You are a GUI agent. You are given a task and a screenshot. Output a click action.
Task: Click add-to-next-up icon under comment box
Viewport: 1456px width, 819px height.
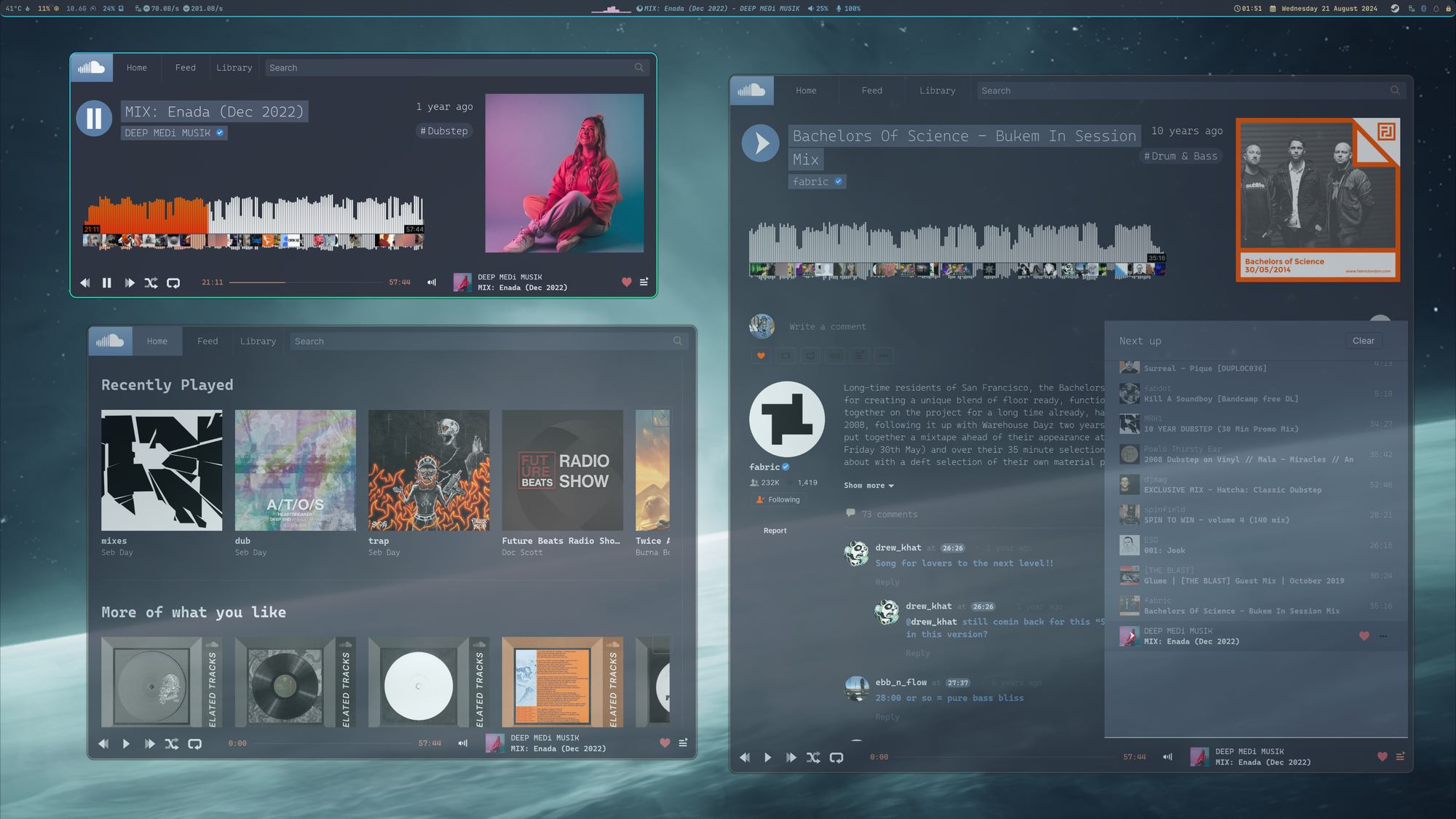tap(860, 356)
